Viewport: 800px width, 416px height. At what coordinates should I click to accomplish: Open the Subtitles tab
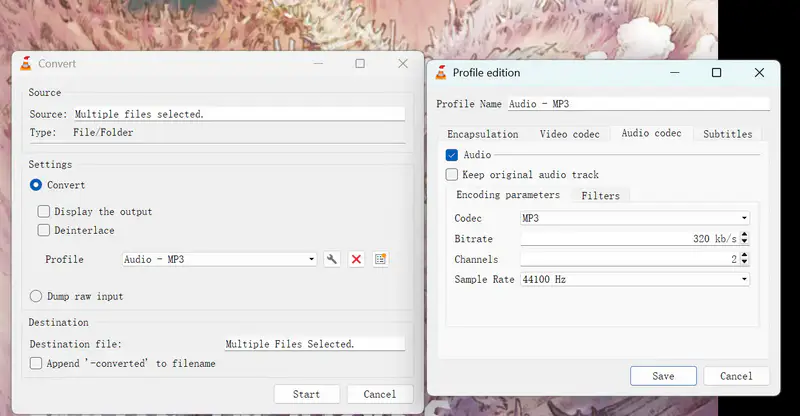tap(728, 134)
